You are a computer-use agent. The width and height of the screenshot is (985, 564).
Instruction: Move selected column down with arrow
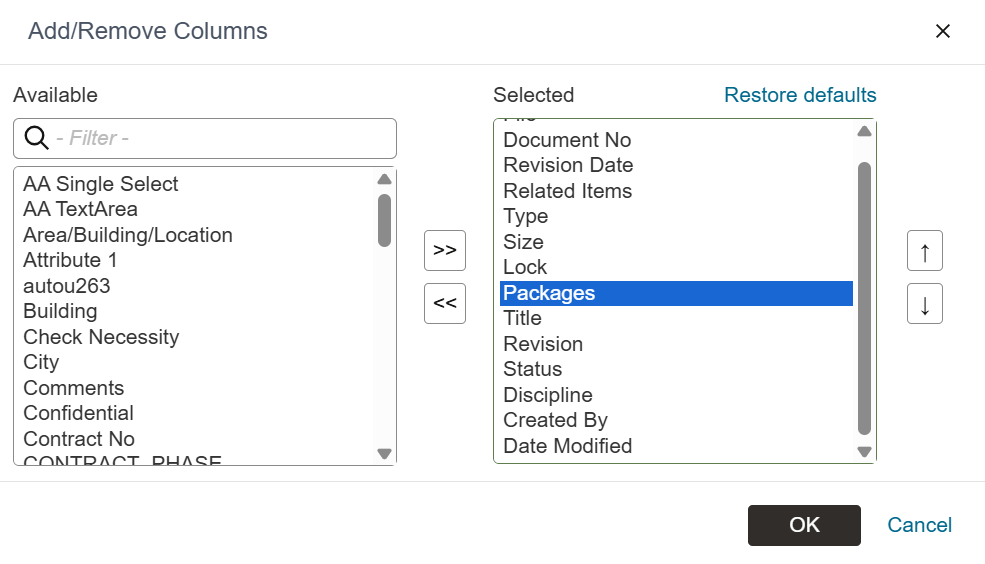tap(925, 304)
